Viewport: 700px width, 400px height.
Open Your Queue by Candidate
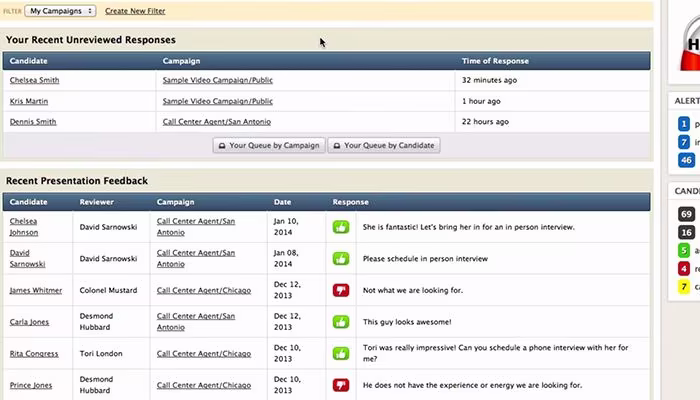click(384, 145)
